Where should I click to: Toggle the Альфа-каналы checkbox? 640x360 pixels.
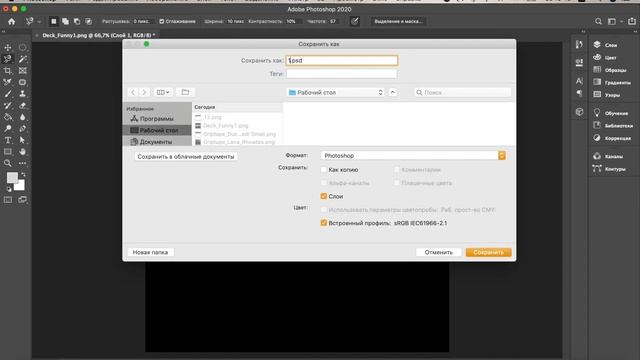pyautogui.click(x=324, y=183)
